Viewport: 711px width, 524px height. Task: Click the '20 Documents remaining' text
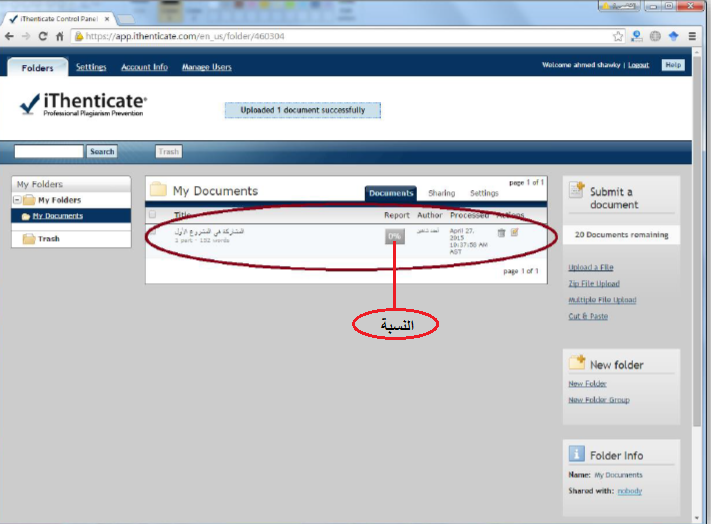(621, 235)
